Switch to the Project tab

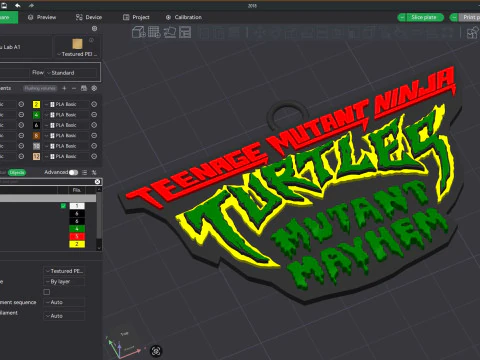(136, 17)
